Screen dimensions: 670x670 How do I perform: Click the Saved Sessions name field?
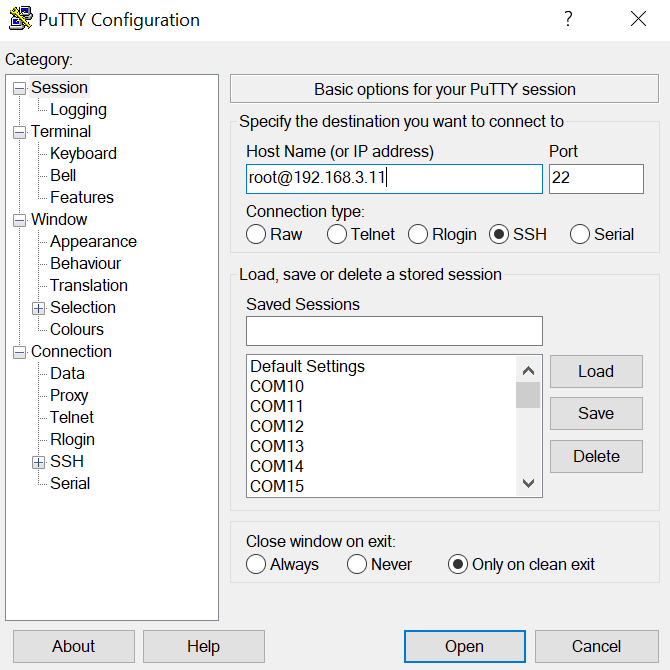pos(394,331)
